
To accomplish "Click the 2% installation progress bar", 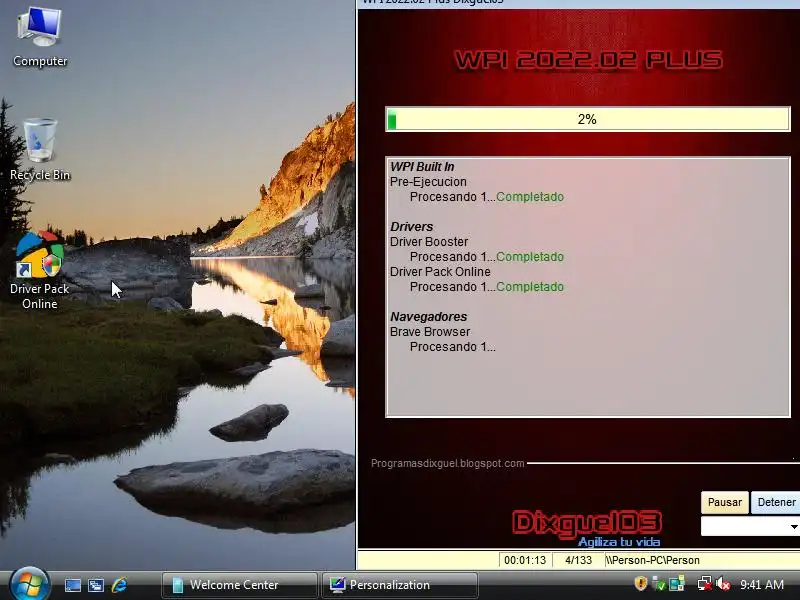I will (587, 119).
